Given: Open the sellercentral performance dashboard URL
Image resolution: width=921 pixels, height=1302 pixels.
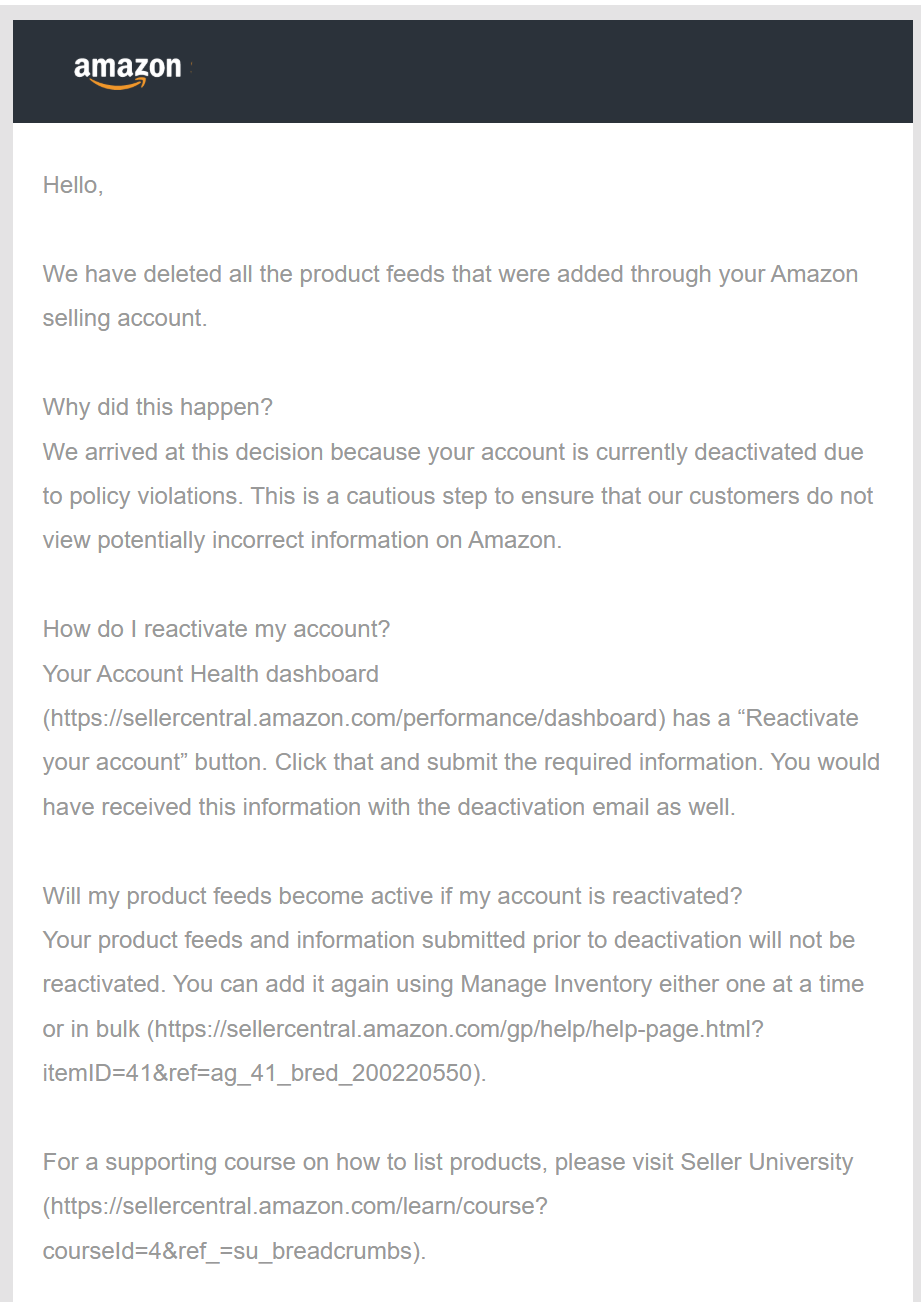Looking at the screenshot, I should (x=354, y=718).
